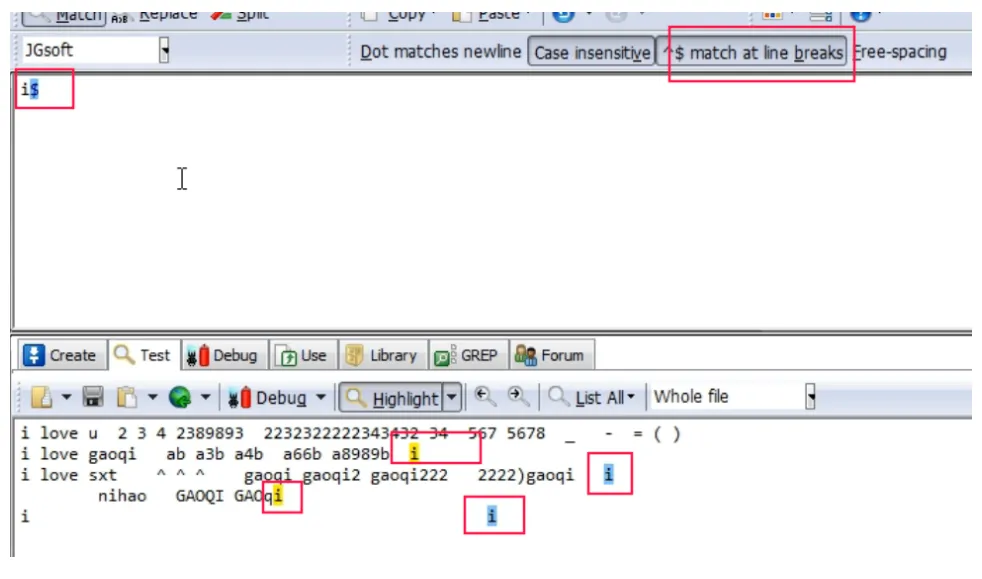
Task: Toggle Dot matches newline option
Action: click(440, 52)
